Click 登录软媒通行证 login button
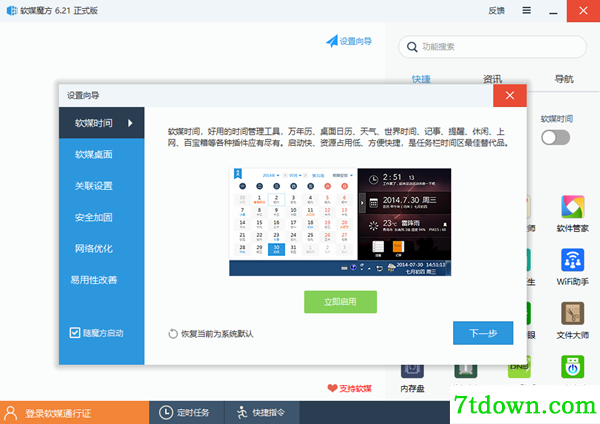 (74, 413)
